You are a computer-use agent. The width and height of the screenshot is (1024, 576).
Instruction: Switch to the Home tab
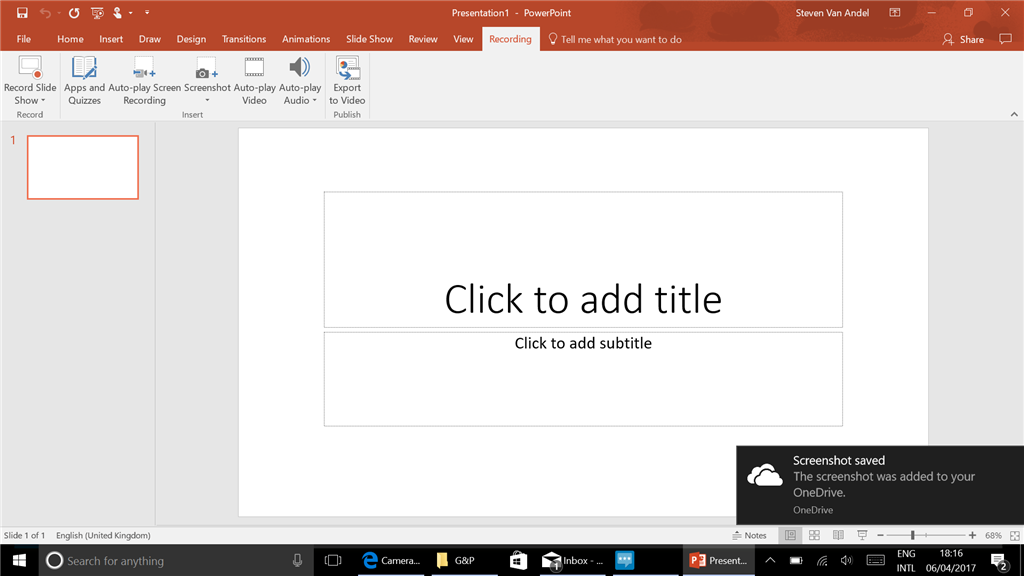pyautogui.click(x=70, y=39)
